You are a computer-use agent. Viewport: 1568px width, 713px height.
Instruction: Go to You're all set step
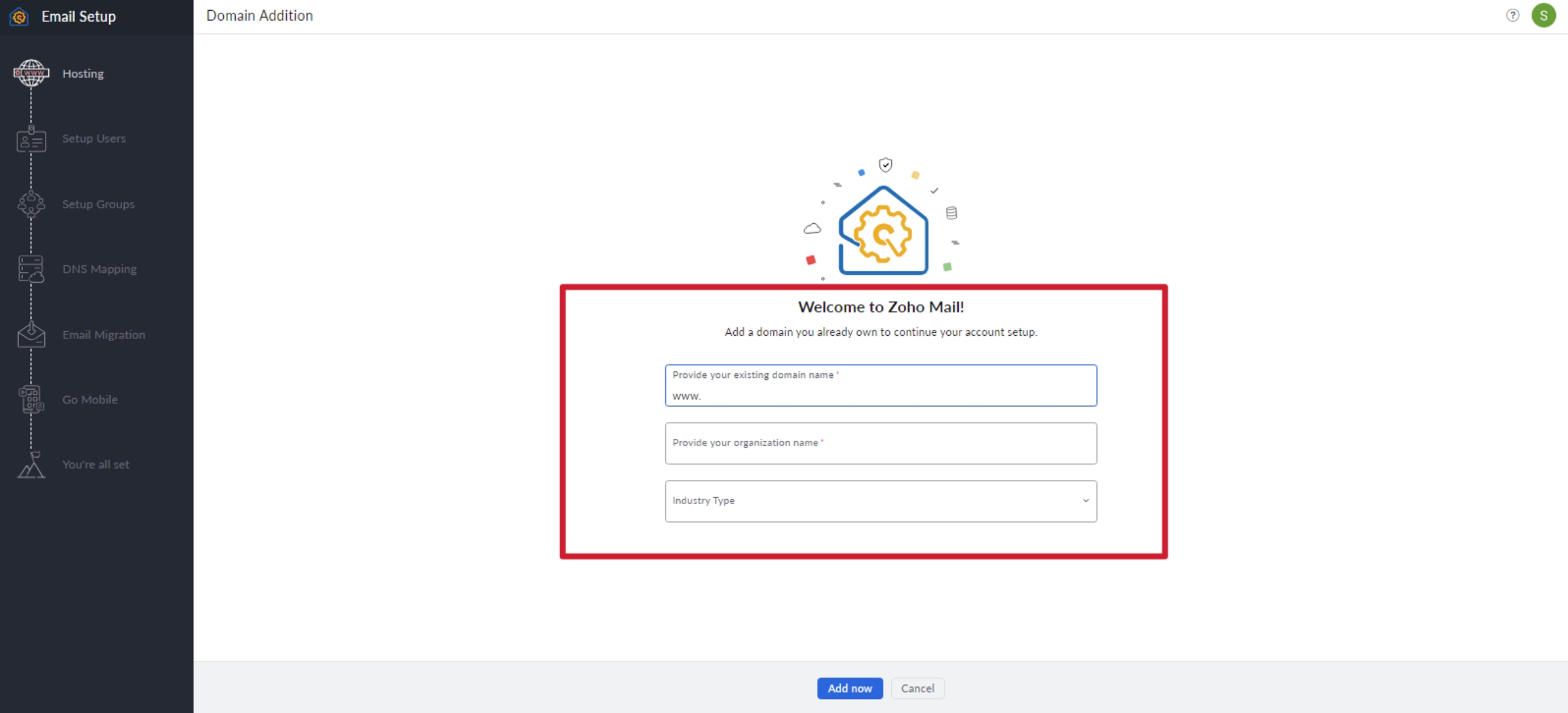[x=96, y=465]
